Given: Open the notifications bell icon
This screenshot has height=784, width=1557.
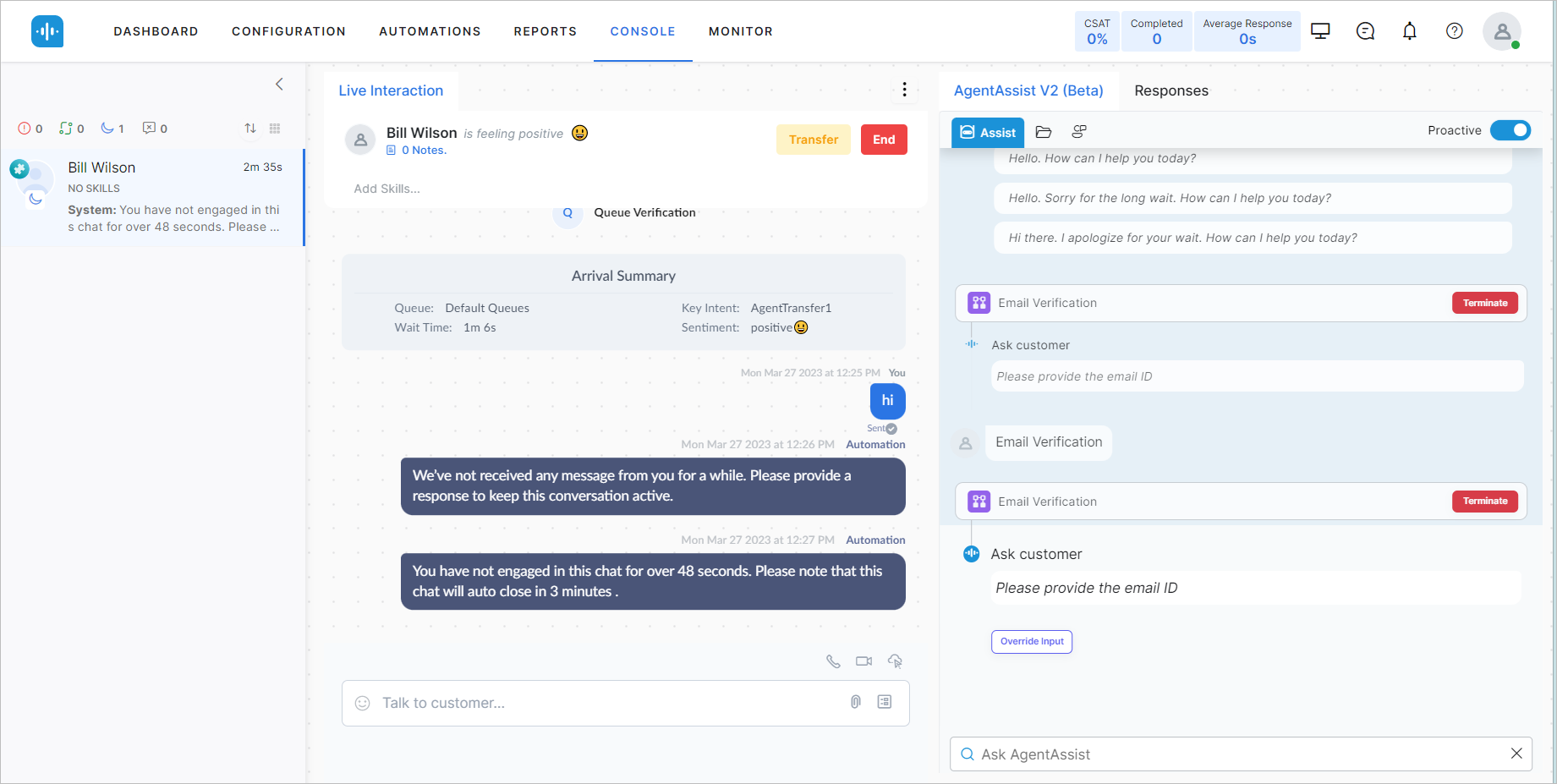Looking at the screenshot, I should [1410, 30].
